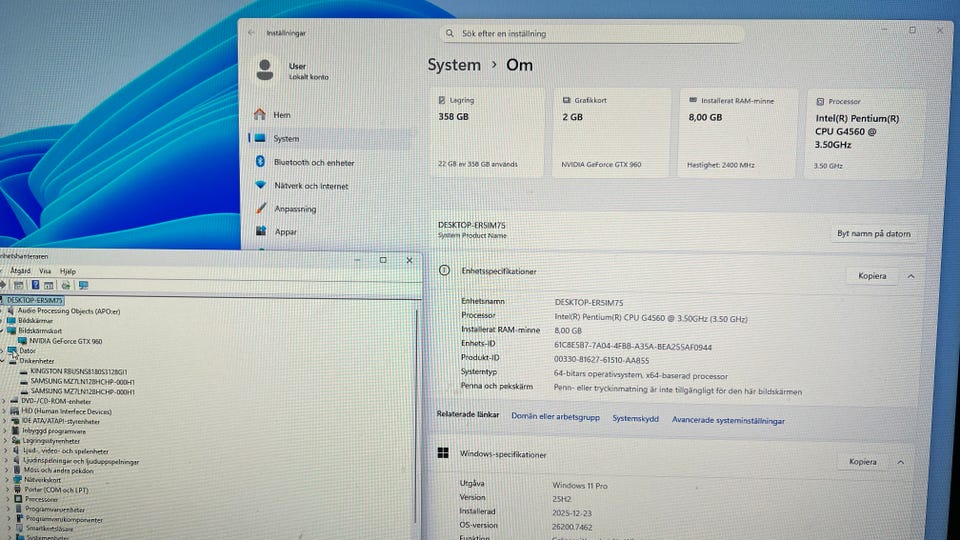This screenshot has height=540, width=960.
Task: Click Device Manager's scan for hardware monitor icon
Action: (x=83, y=285)
